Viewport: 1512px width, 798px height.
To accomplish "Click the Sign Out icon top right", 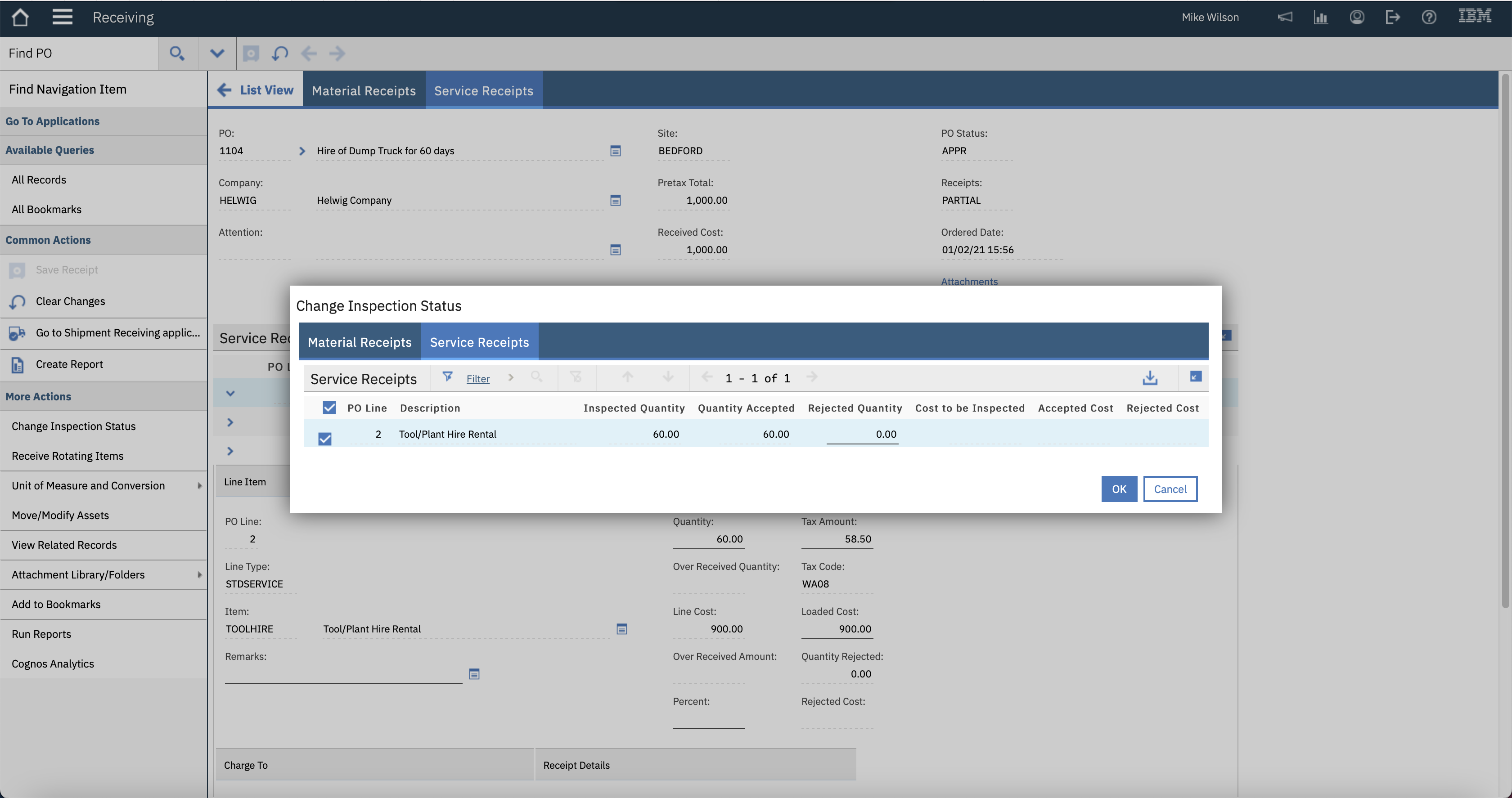I will tap(1392, 17).
